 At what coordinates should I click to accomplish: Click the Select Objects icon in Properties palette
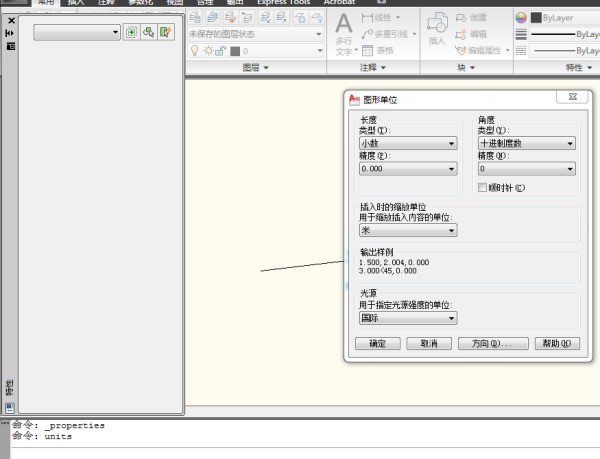(149, 33)
